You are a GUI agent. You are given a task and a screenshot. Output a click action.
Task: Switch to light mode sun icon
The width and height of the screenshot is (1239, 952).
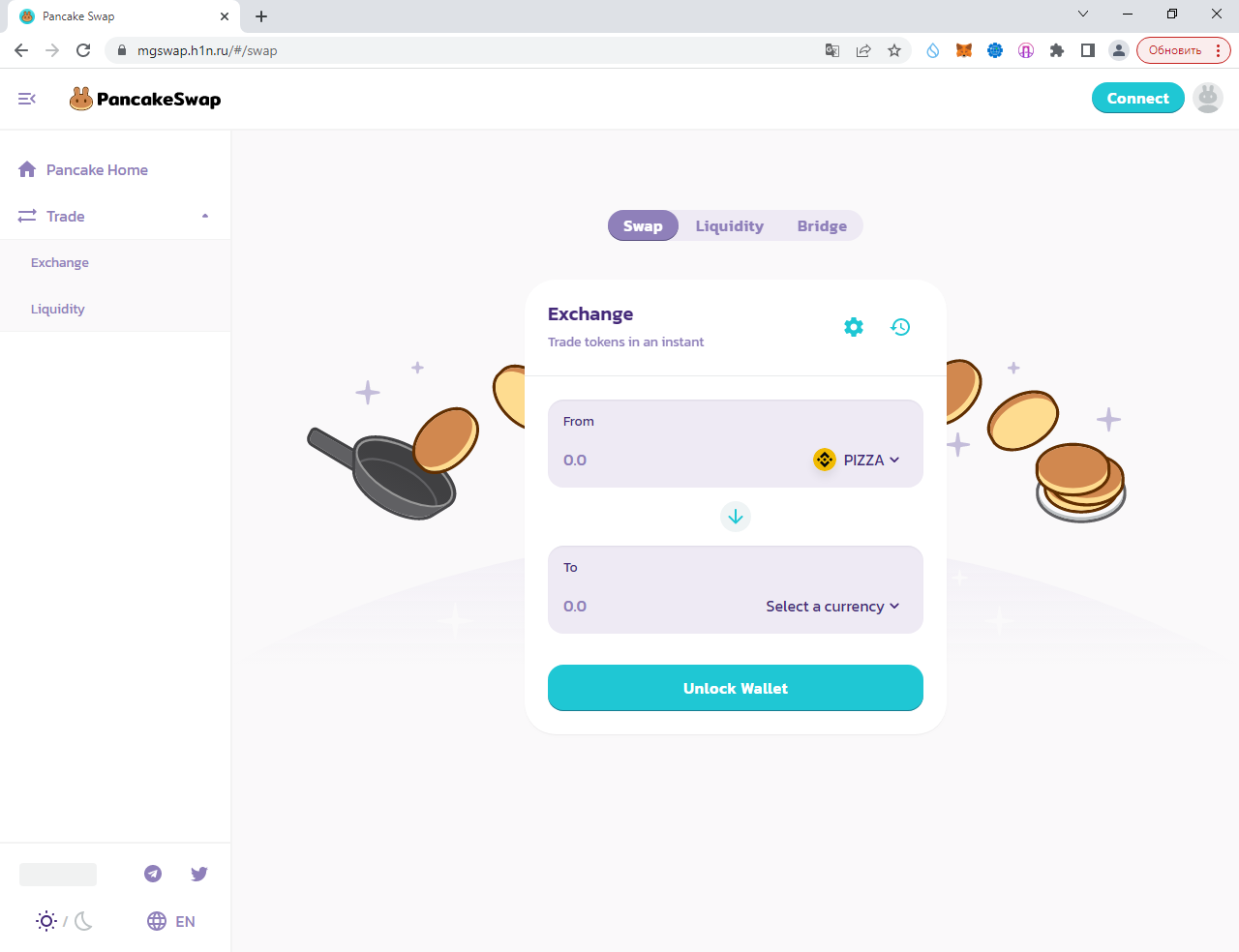46,921
